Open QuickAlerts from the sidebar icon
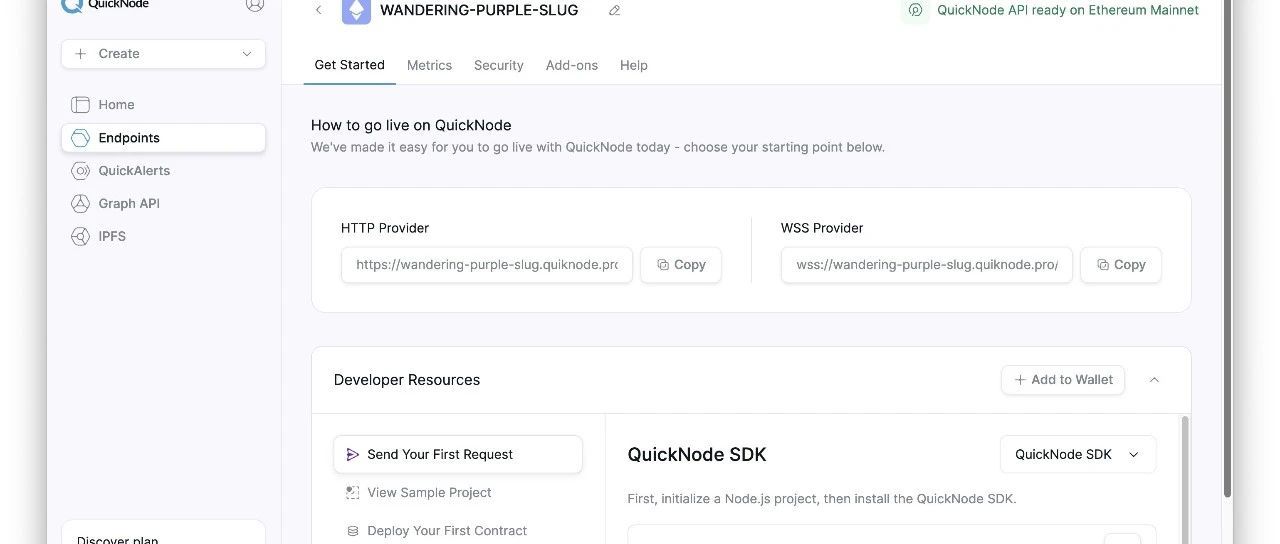The height and width of the screenshot is (544, 1280). pyautogui.click(x=80, y=171)
